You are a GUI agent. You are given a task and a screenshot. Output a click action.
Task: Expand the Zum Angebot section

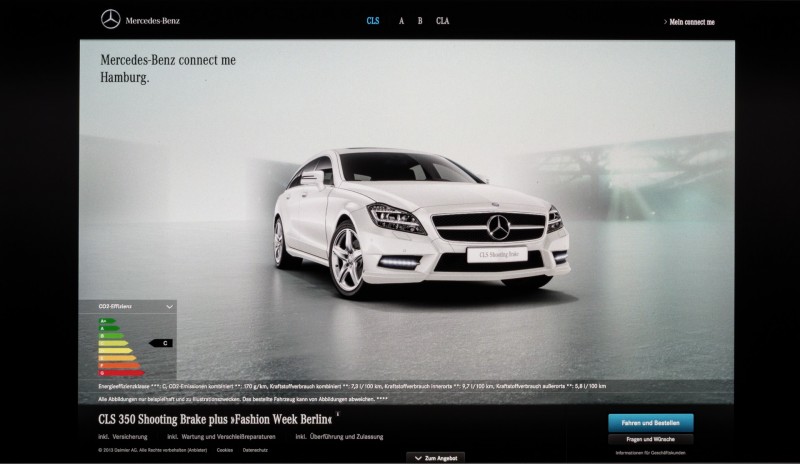[x=436, y=458]
